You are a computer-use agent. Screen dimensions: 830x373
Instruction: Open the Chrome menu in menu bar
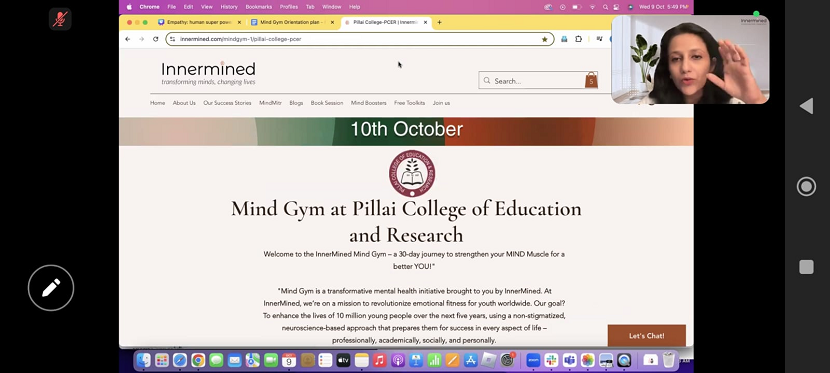point(149,7)
